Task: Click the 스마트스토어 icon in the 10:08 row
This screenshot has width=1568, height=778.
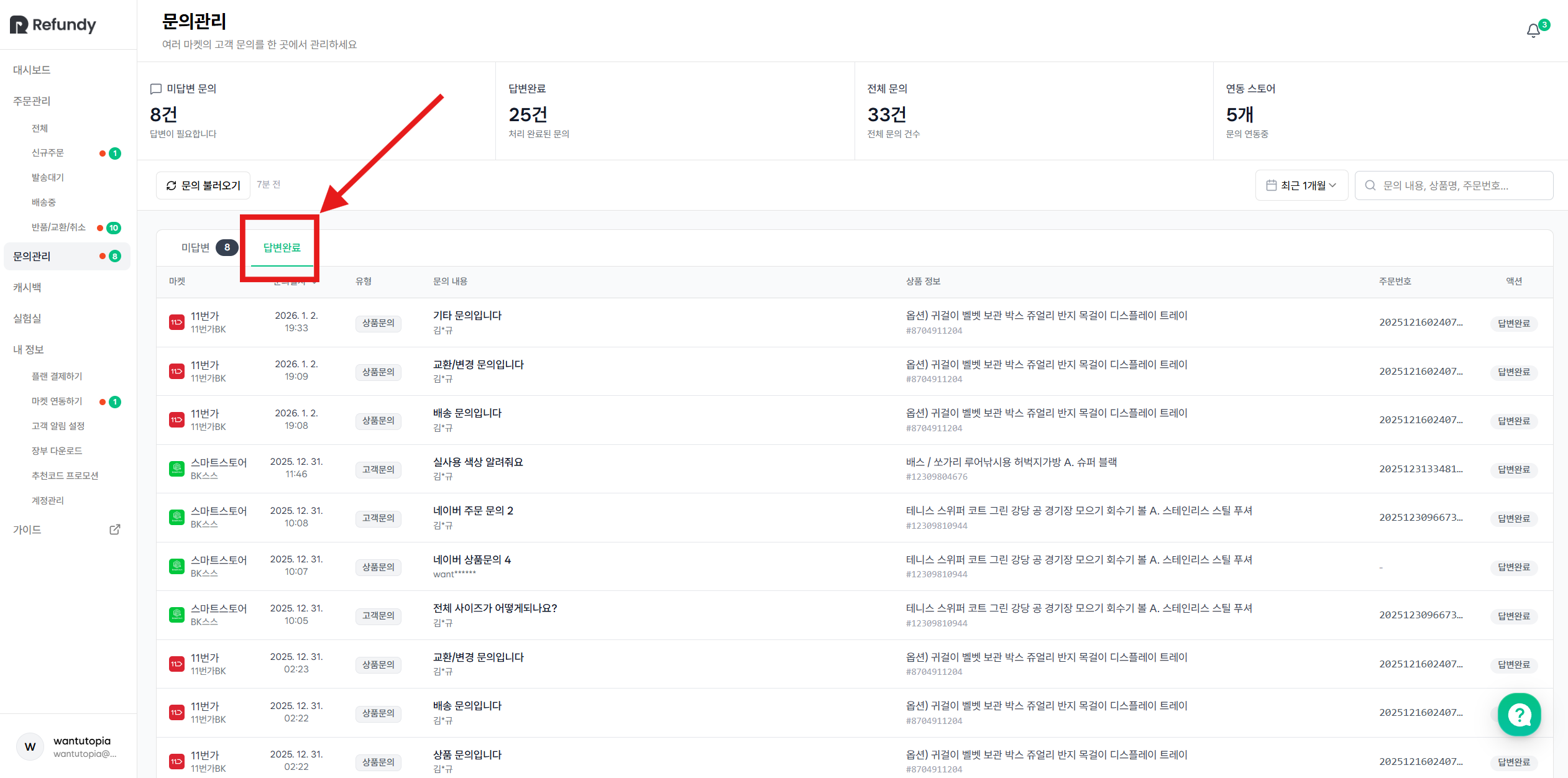Action: [x=177, y=517]
